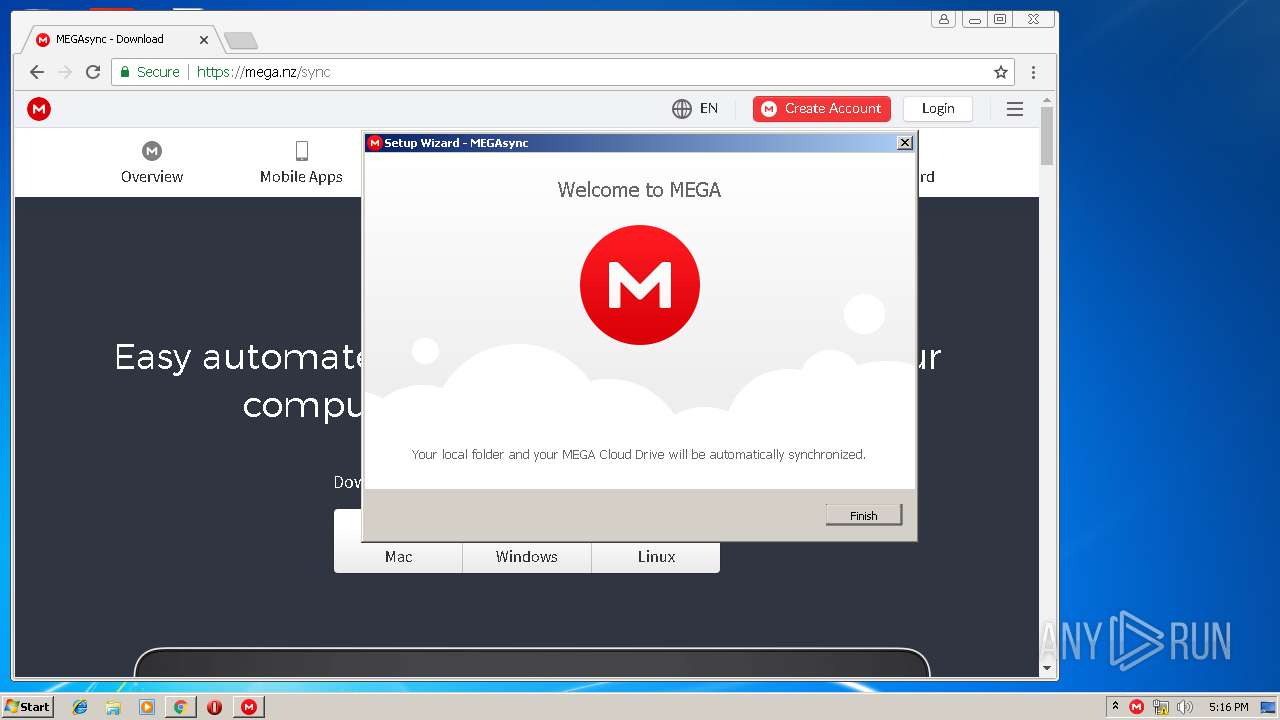Close the MEGAsync - Download tab
Image resolution: width=1280 pixels, height=720 pixels.
204,40
